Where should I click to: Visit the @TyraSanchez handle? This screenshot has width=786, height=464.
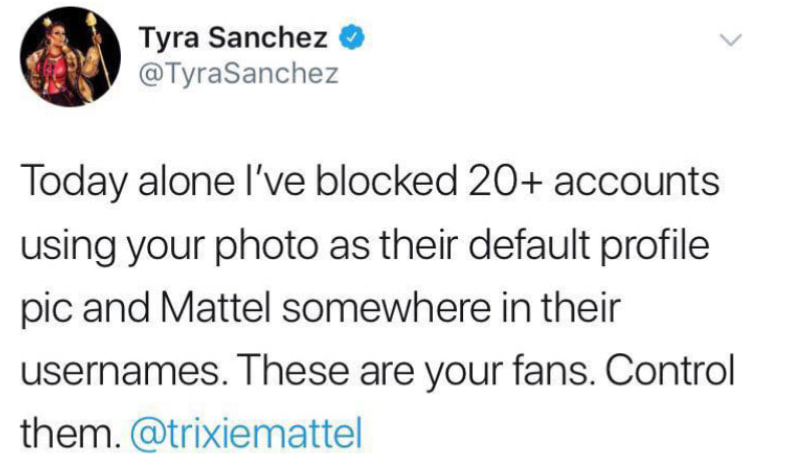click(x=239, y=73)
